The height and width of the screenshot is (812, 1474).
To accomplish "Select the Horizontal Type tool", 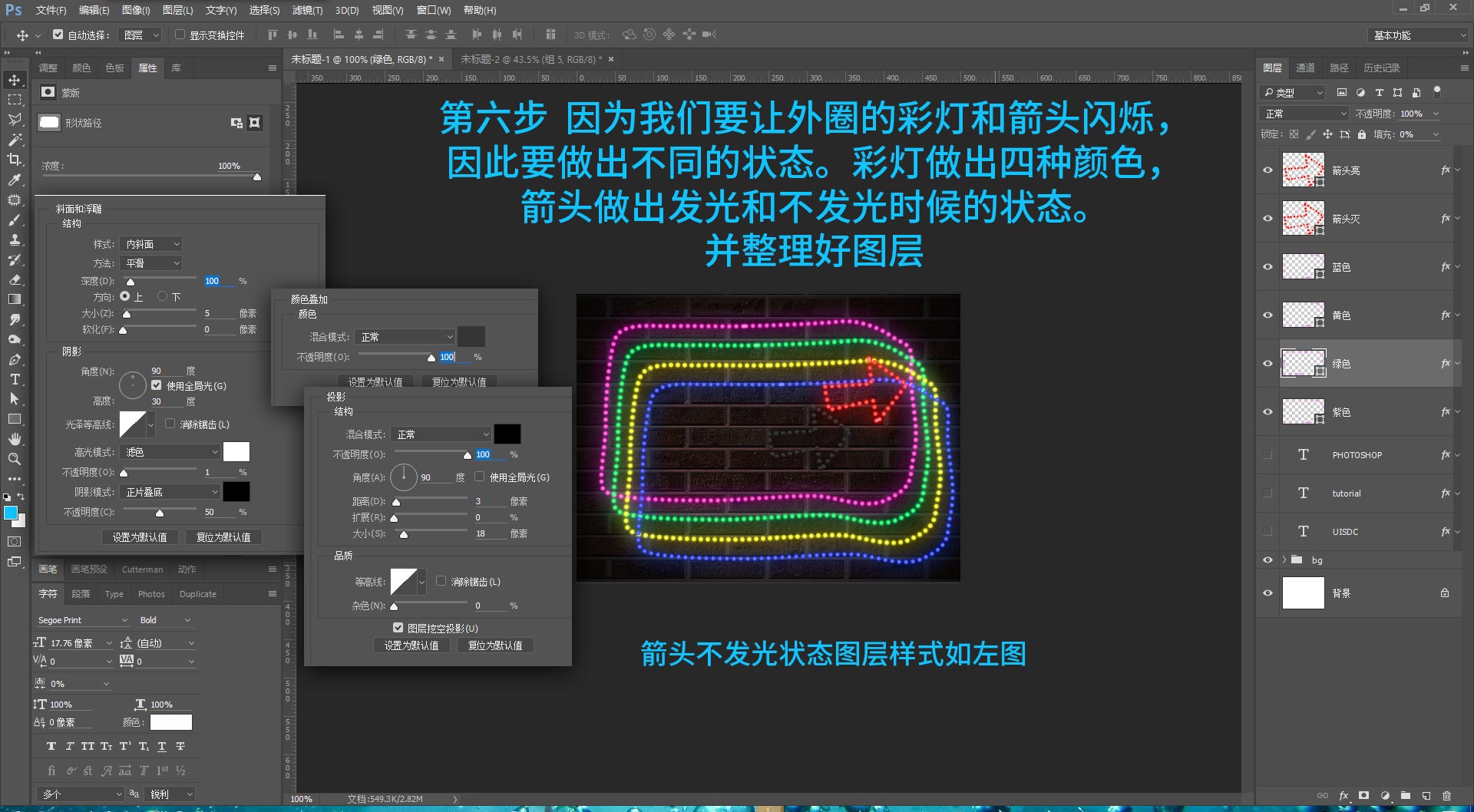I will [x=15, y=379].
